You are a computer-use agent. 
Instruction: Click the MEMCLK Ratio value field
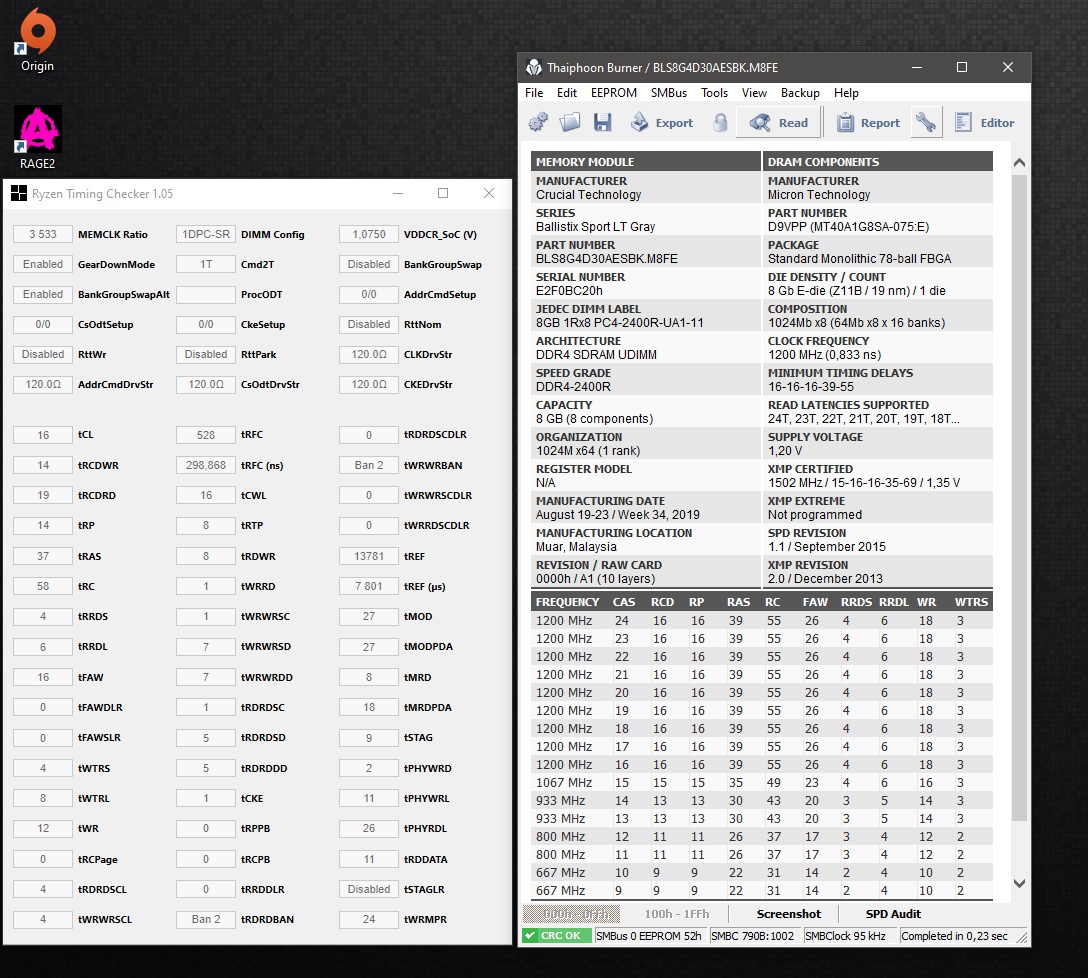[x=43, y=235]
